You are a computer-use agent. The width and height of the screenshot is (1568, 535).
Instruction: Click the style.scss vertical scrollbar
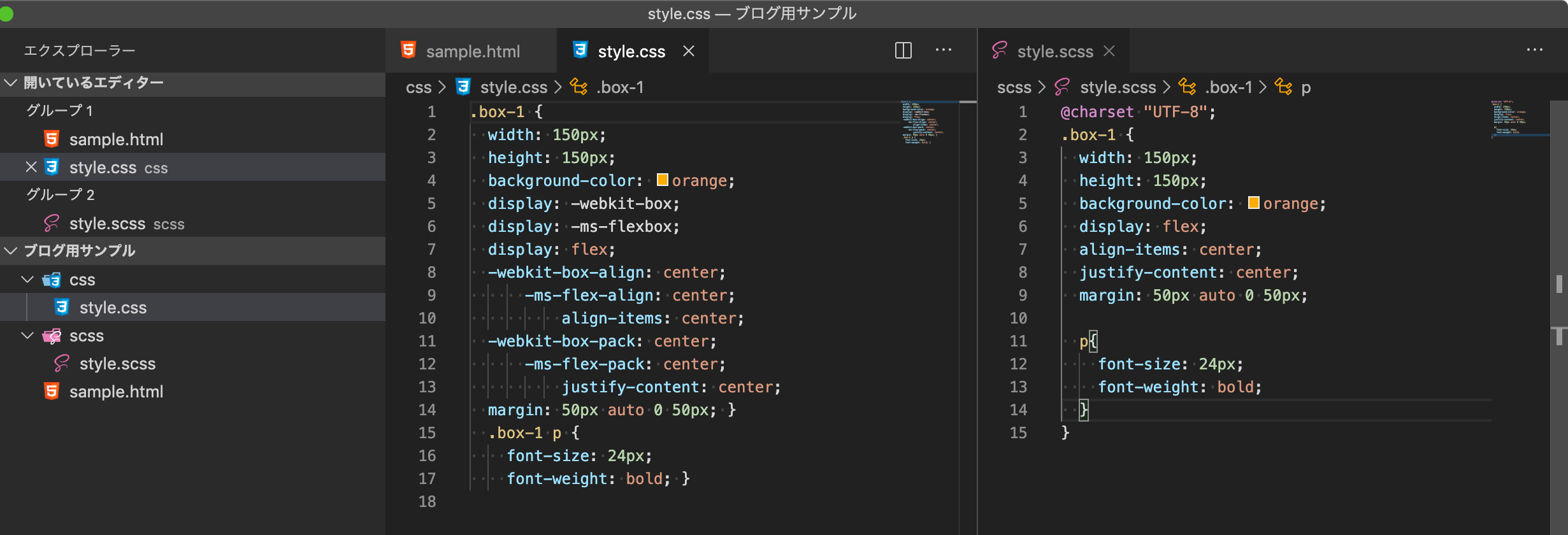(1559, 317)
